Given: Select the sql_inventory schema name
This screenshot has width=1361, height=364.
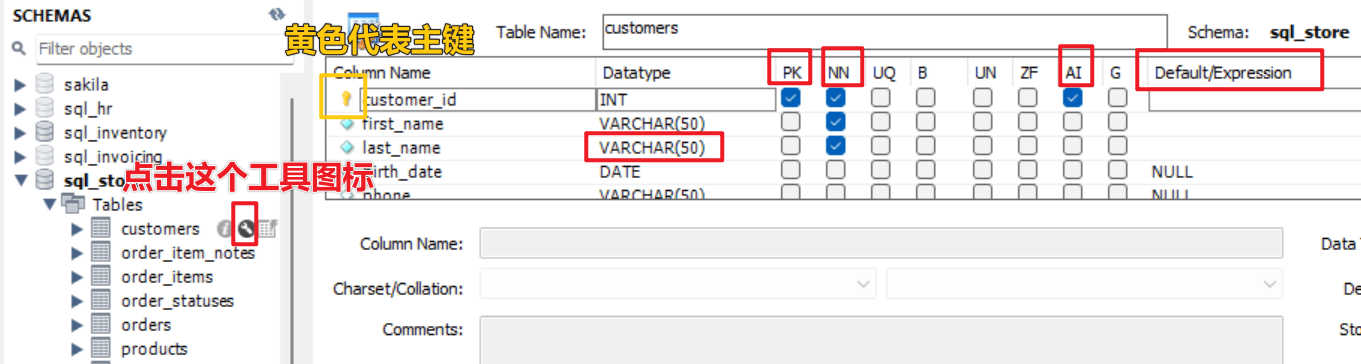Looking at the screenshot, I should tap(115, 132).
